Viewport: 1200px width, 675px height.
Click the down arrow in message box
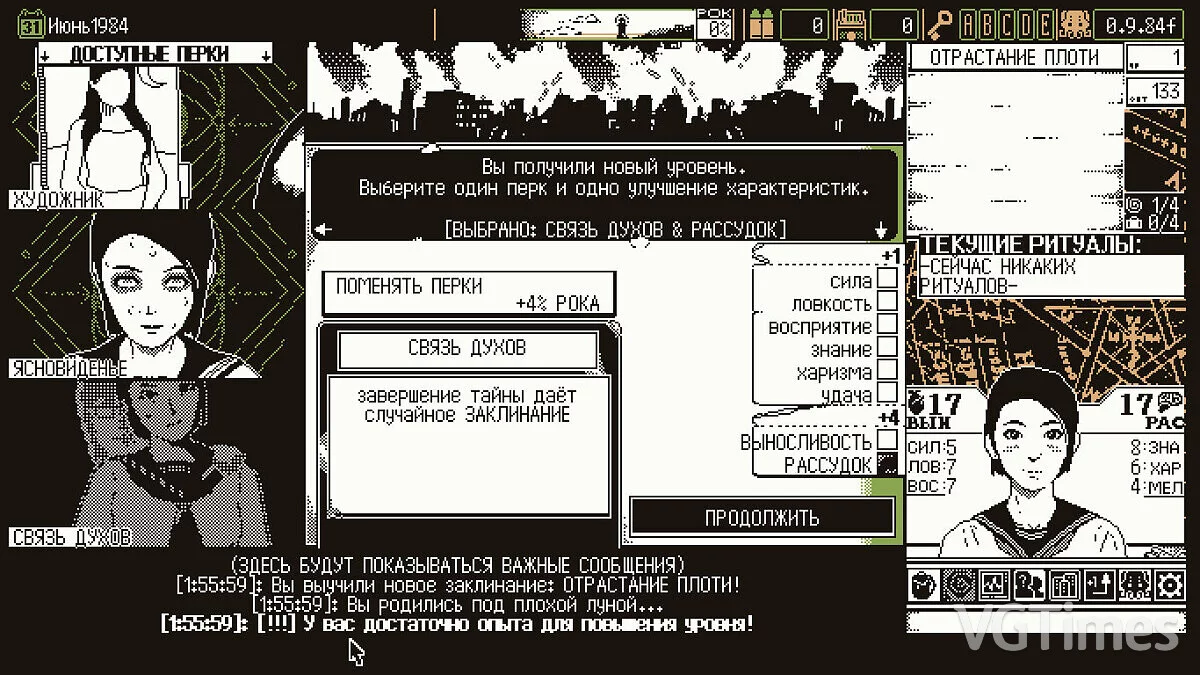882,229
